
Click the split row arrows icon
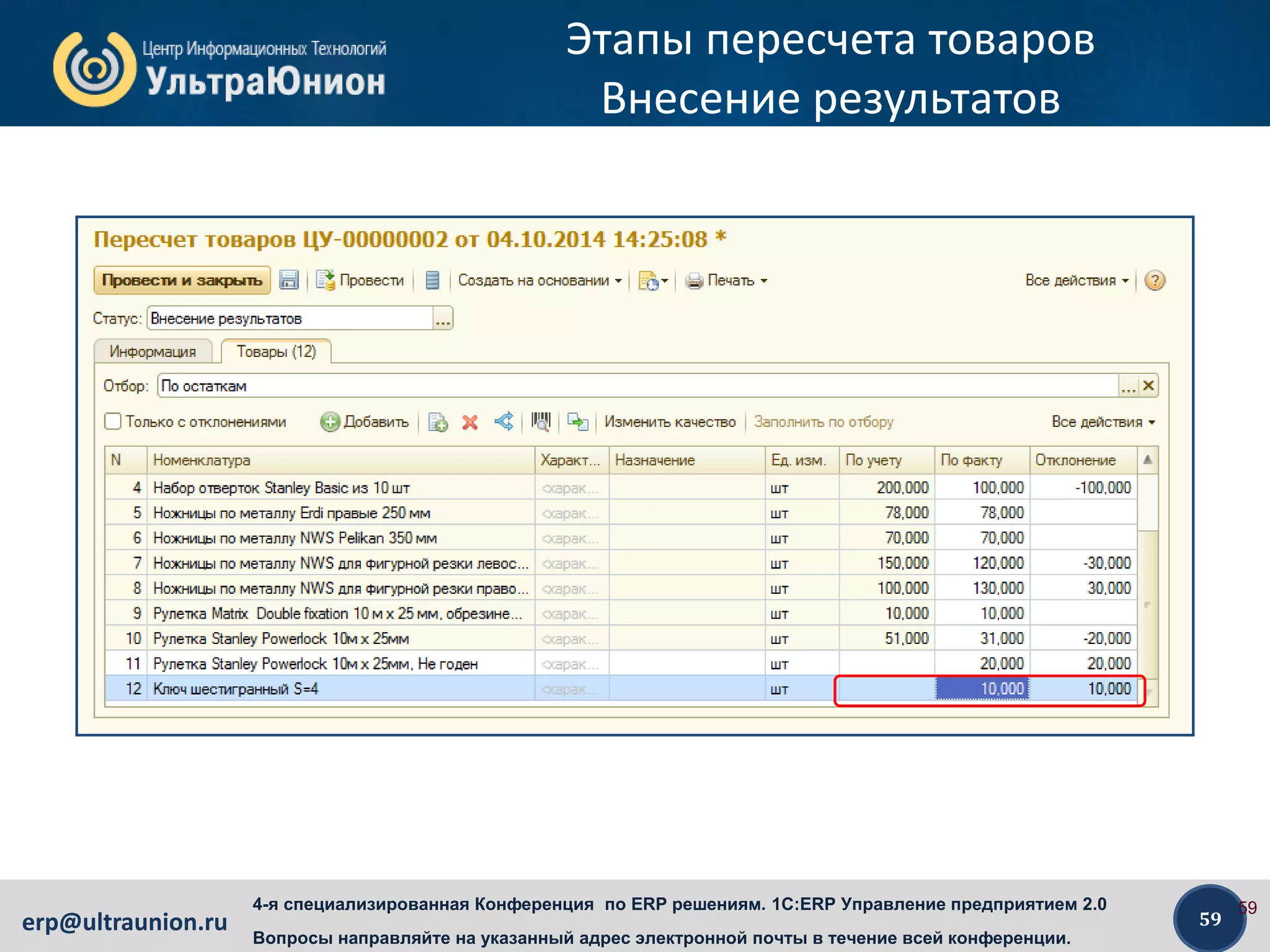coord(504,421)
